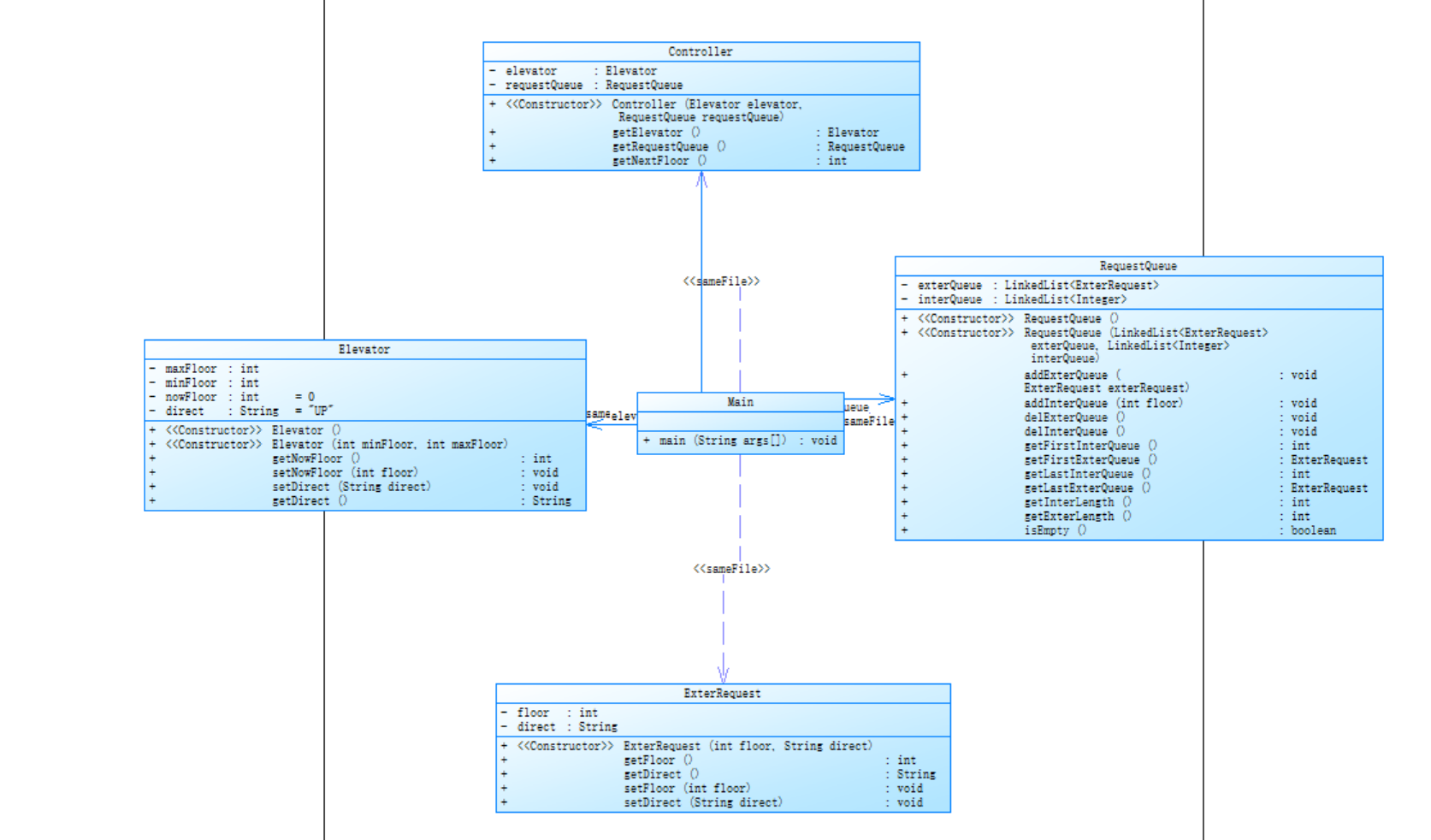Image resolution: width=1431 pixels, height=840 pixels.
Task: Select the sameFile label above ExterRequest
Action: 731,569
